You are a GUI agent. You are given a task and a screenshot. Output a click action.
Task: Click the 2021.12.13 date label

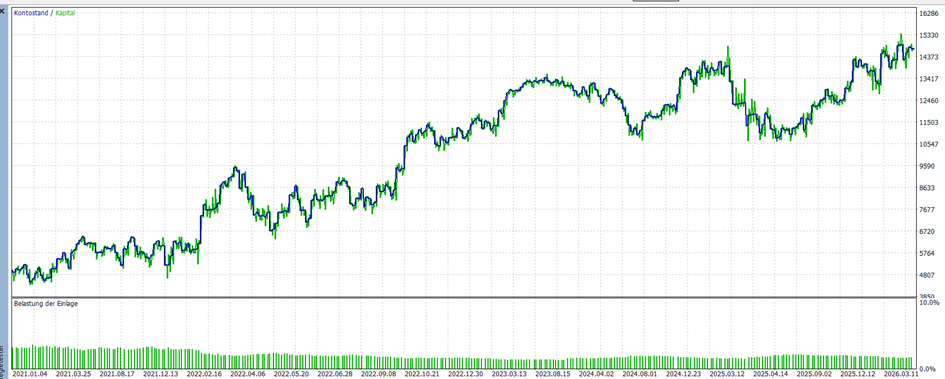coord(160,374)
